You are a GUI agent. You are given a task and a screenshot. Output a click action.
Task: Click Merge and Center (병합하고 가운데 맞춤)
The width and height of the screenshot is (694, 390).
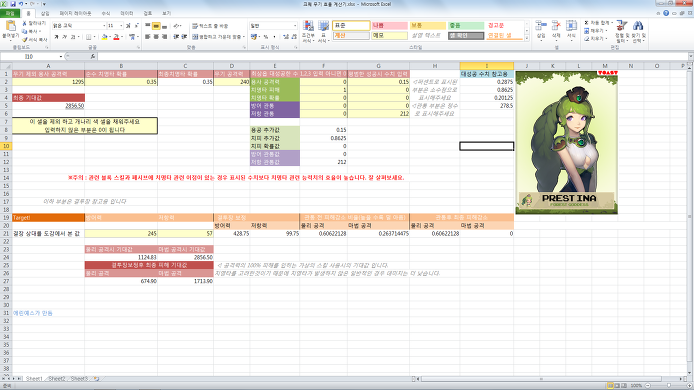click(x=216, y=37)
